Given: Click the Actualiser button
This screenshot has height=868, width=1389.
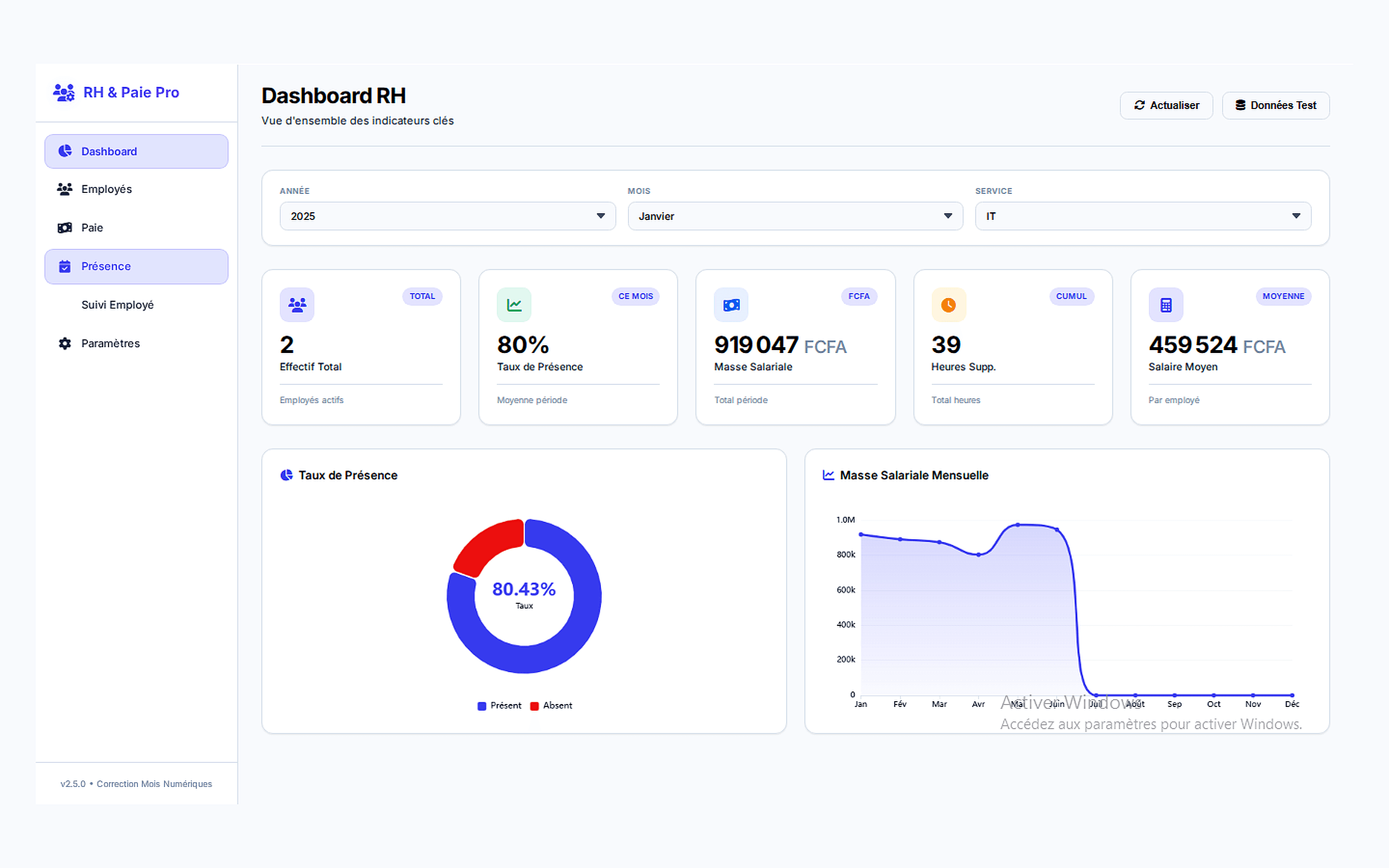Looking at the screenshot, I should tap(1166, 105).
